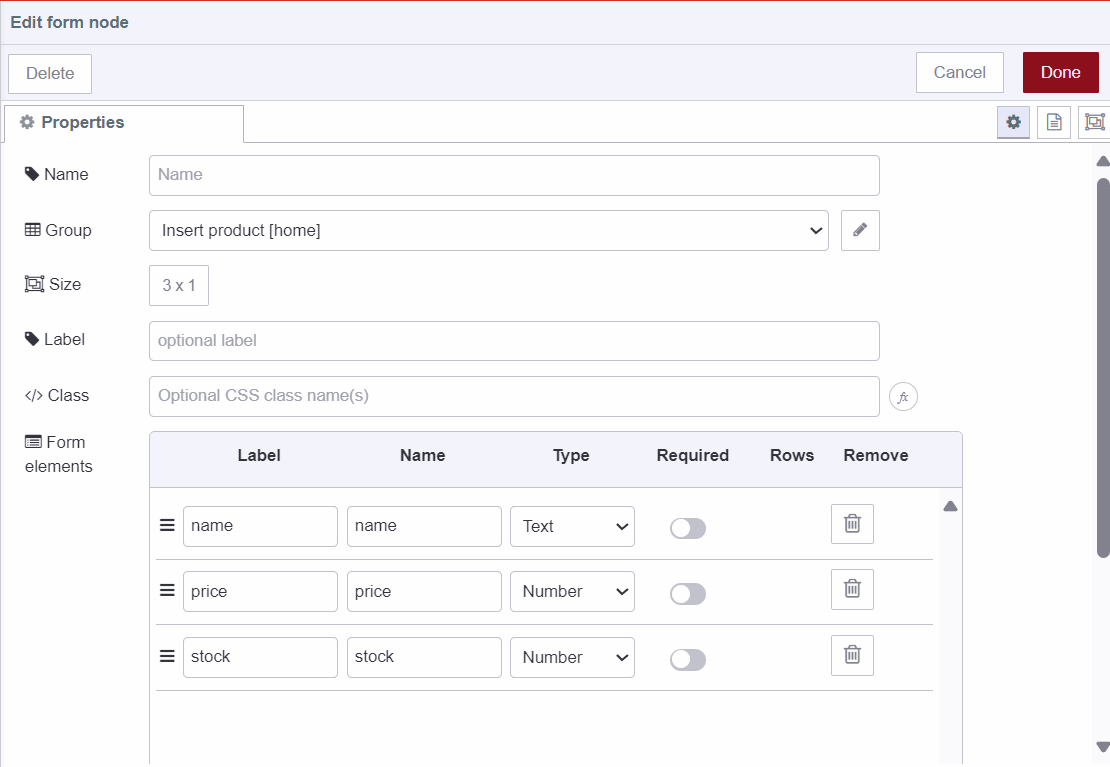Open the Type dropdown for price
The width and height of the screenshot is (1110, 767).
(572, 591)
